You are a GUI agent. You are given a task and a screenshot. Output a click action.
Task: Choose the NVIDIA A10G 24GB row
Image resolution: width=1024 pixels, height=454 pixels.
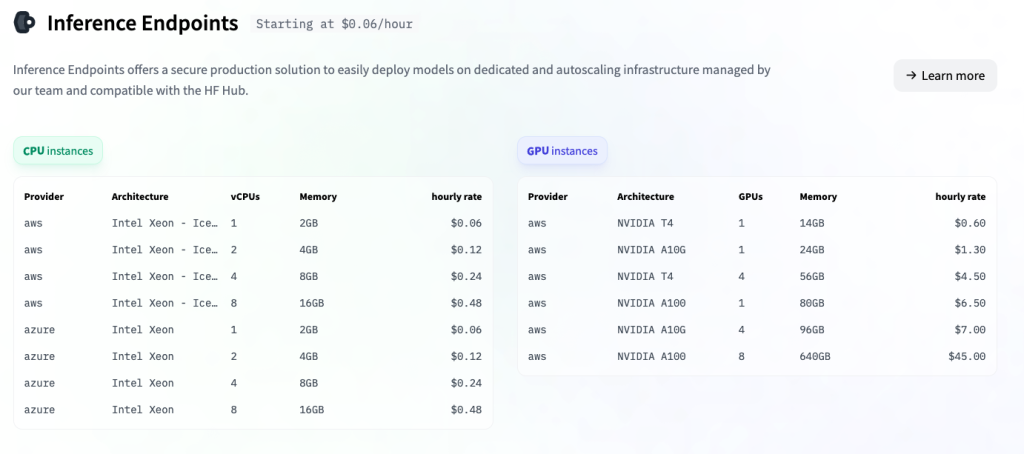[x=756, y=250]
